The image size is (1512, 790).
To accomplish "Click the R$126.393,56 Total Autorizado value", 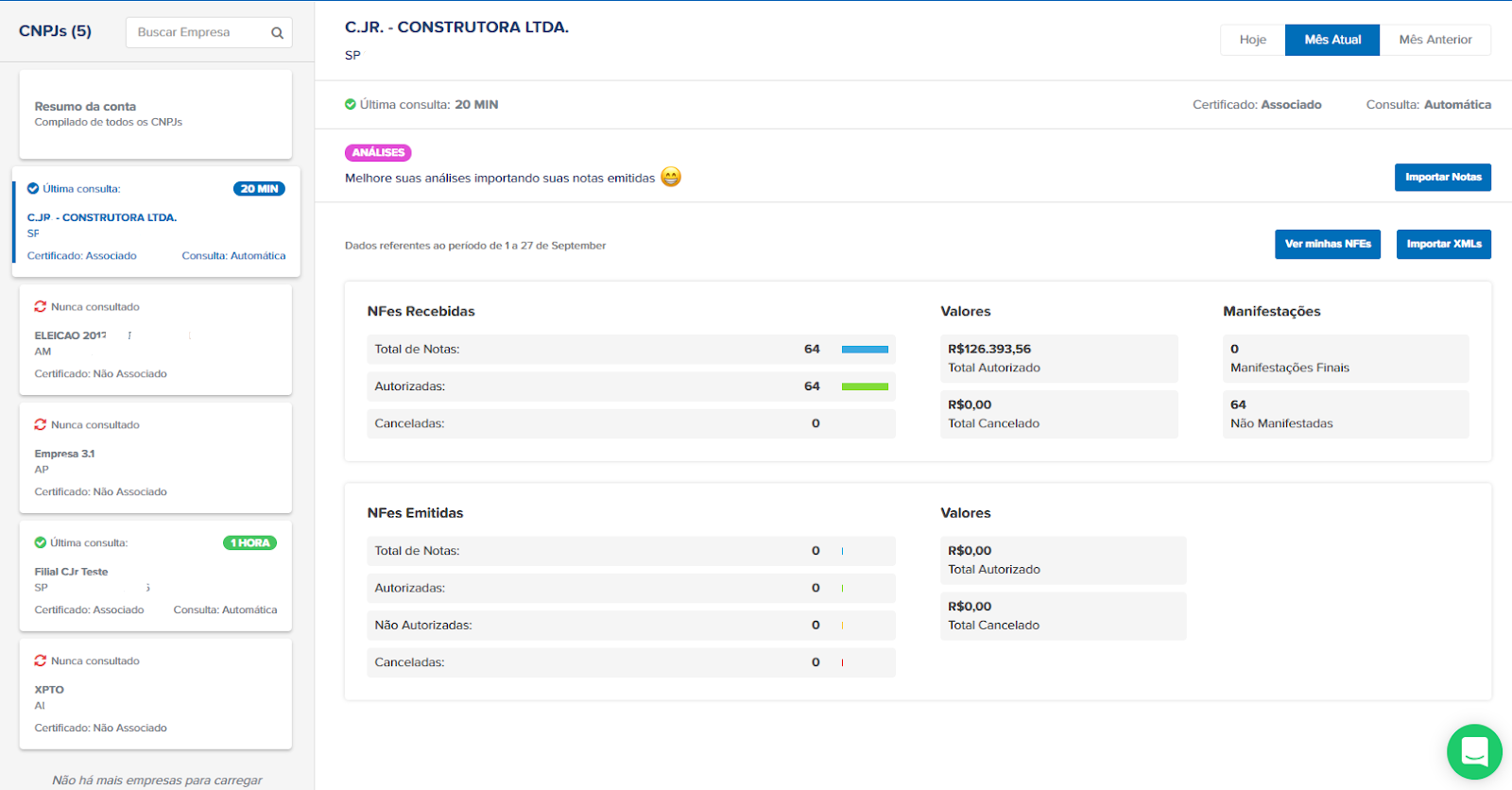I will tap(1059, 358).
